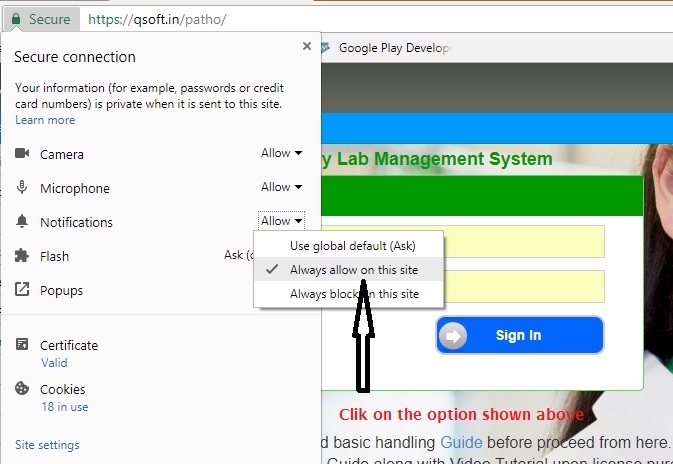Click the first yellow login input field

click(x=520, y=241)
